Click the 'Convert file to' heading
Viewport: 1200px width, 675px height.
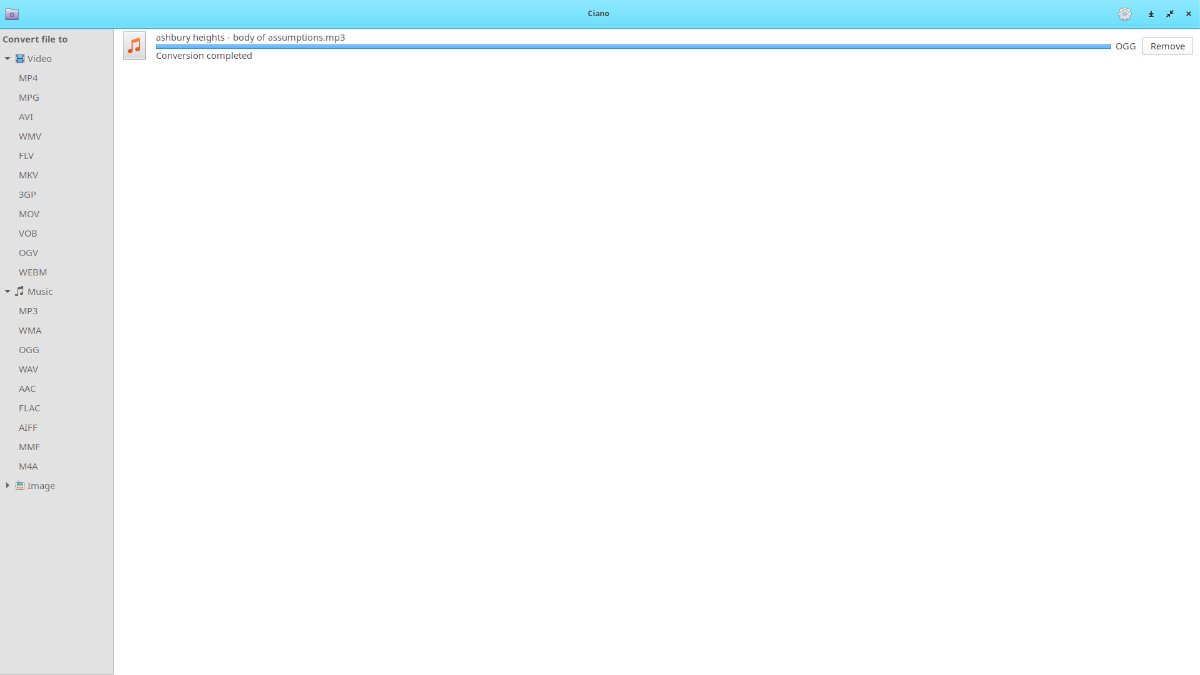pos(35,39)
